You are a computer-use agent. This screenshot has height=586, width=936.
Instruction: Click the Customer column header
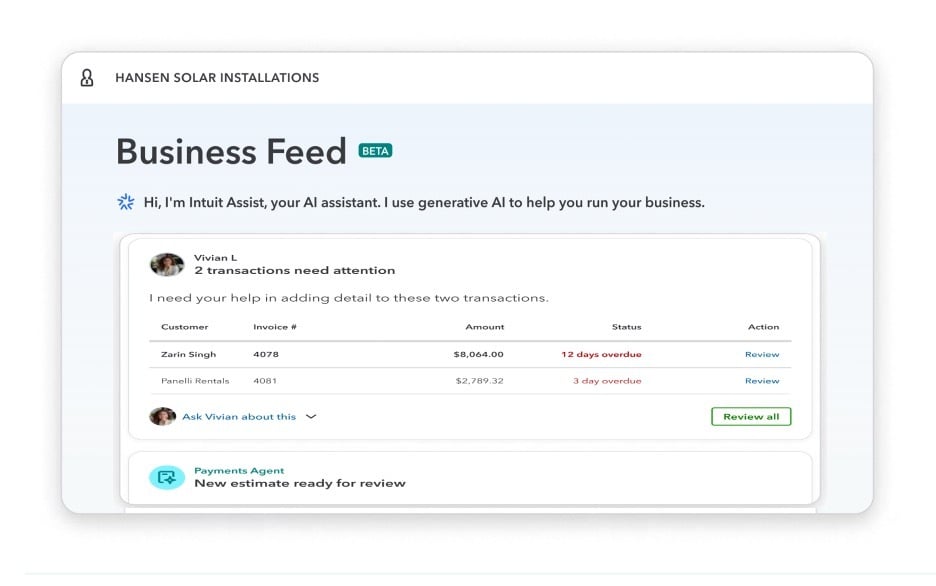point(184,326)
